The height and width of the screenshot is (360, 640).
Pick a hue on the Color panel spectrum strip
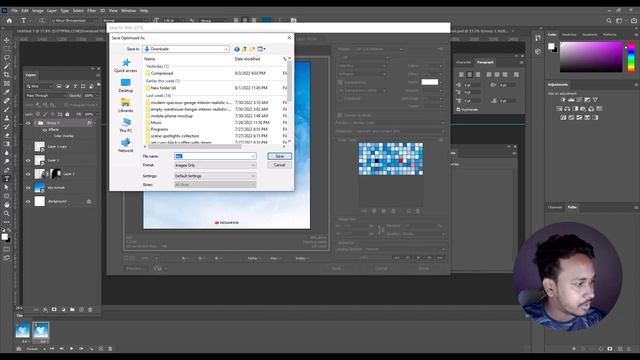coord(631,57)
